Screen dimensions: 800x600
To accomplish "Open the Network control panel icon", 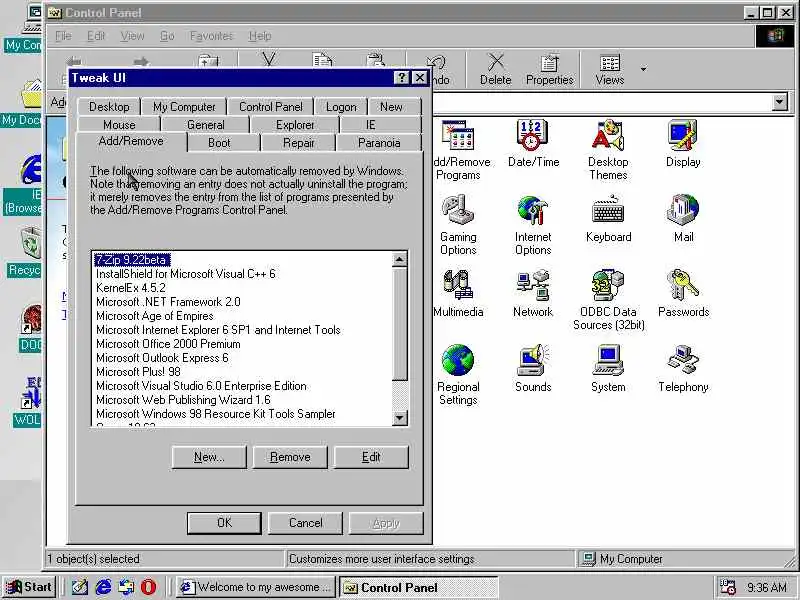I will (x=533, y=293).
